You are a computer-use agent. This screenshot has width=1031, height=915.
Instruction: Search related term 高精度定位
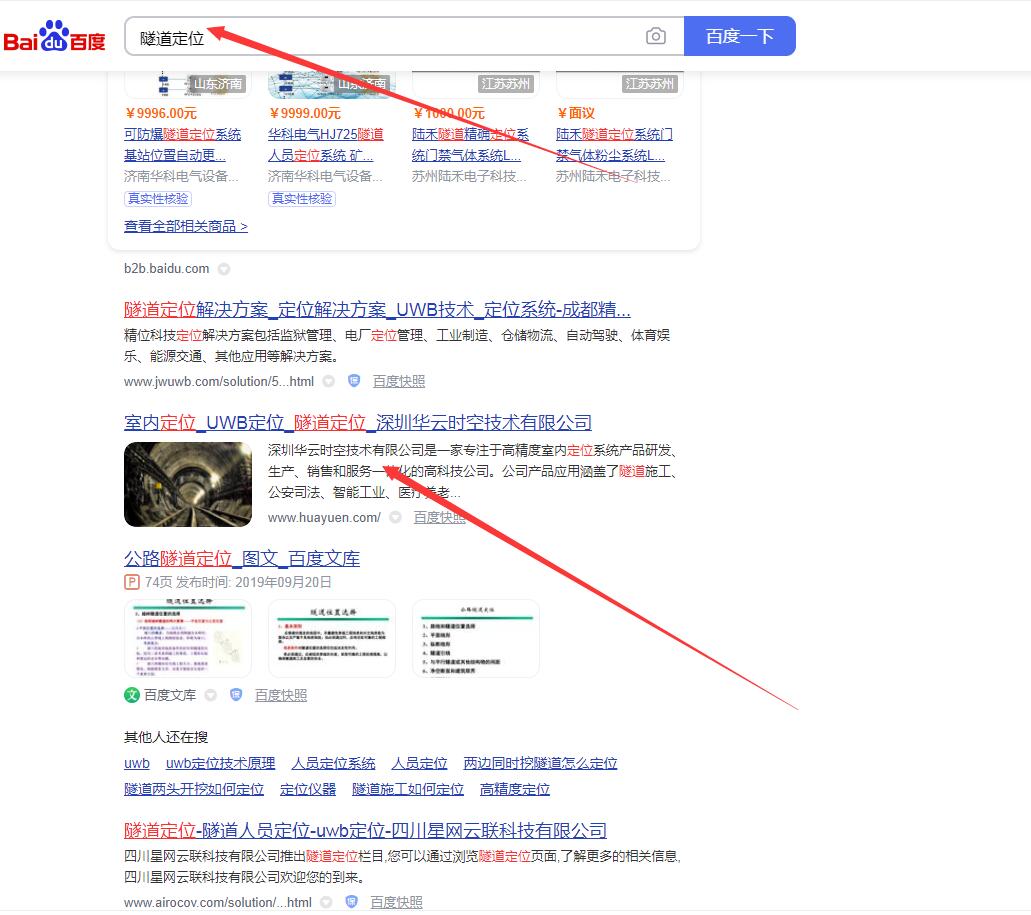515,789
